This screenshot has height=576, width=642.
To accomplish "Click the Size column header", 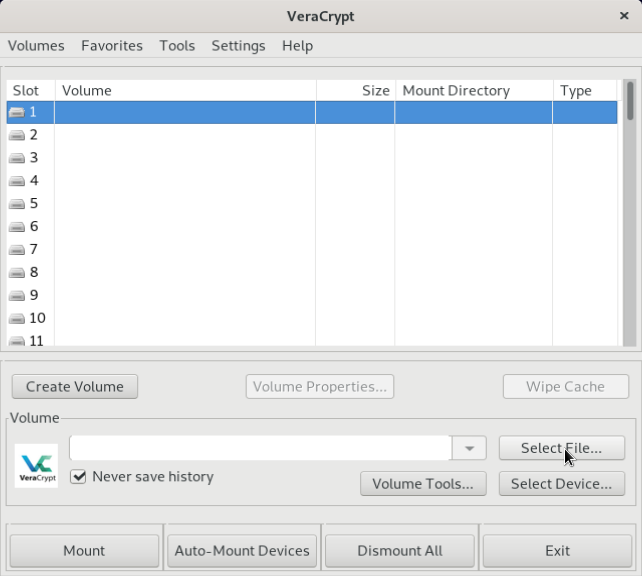I will click(x=355, y=90).
